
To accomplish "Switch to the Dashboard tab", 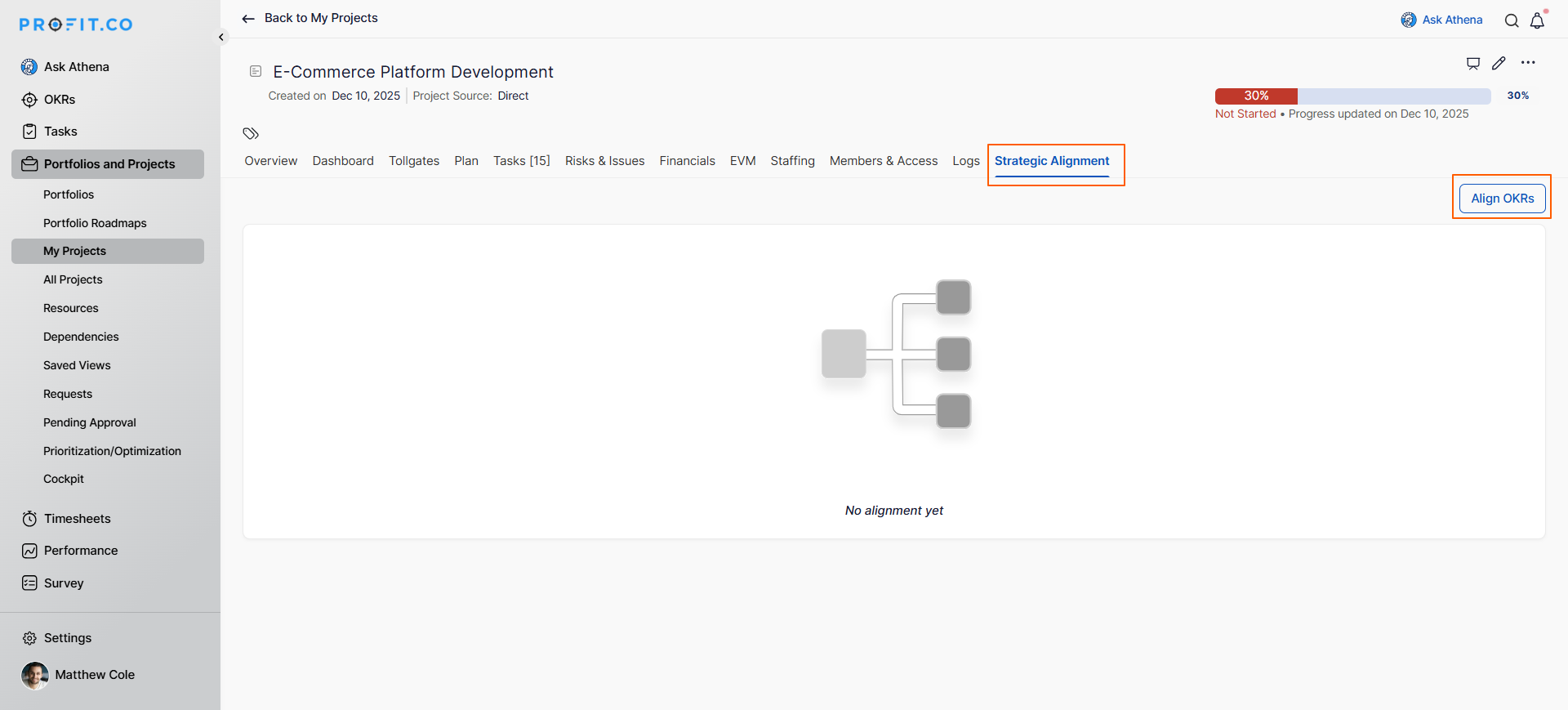I will (x=343, y=161).
